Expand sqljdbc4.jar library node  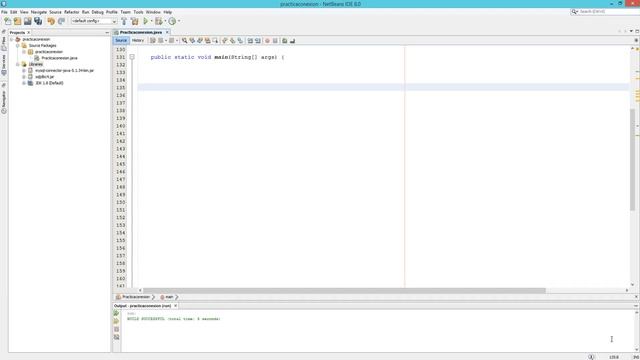(x=24, y=77)
